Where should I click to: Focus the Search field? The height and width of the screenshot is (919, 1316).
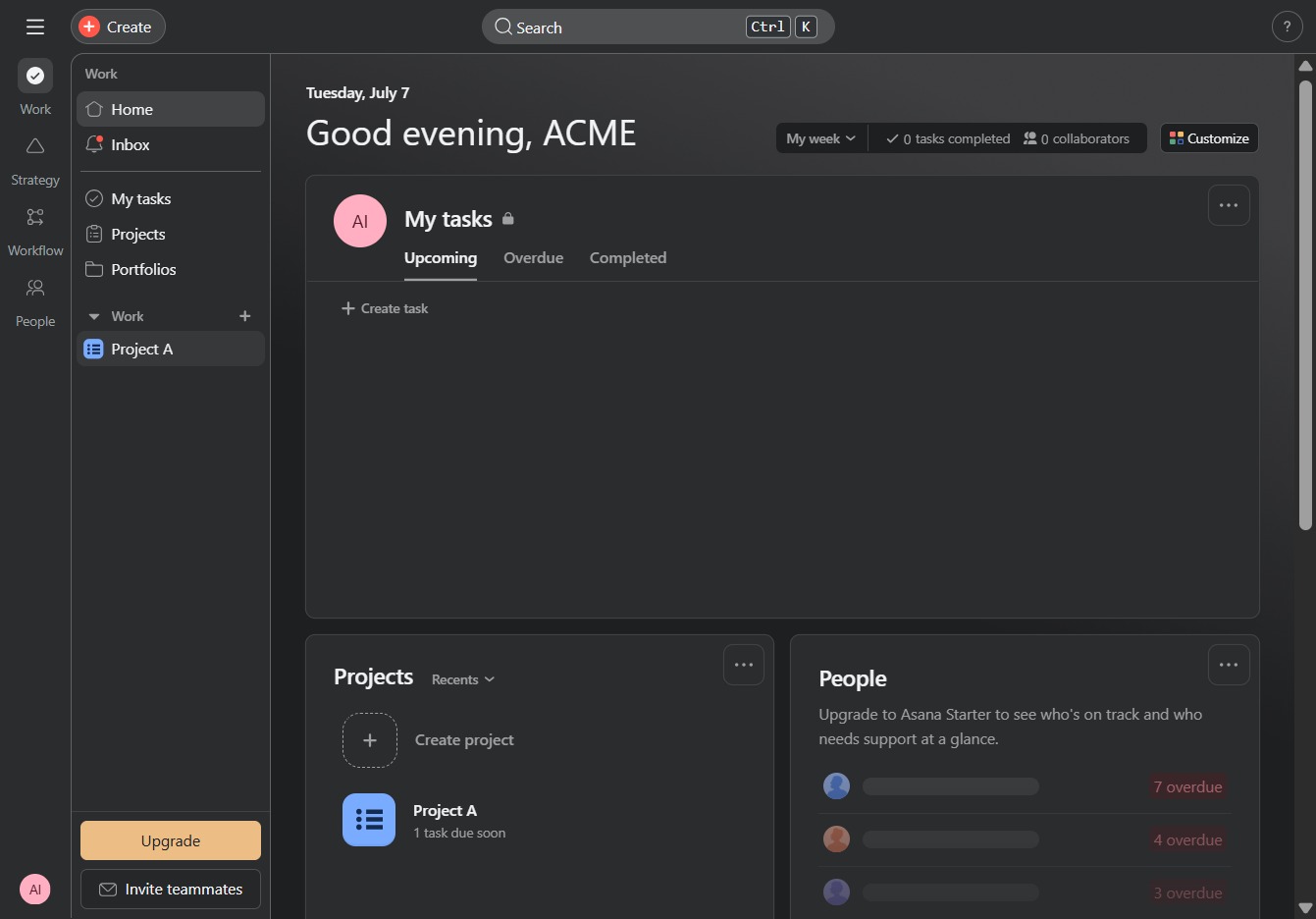(x=658, y=27)
